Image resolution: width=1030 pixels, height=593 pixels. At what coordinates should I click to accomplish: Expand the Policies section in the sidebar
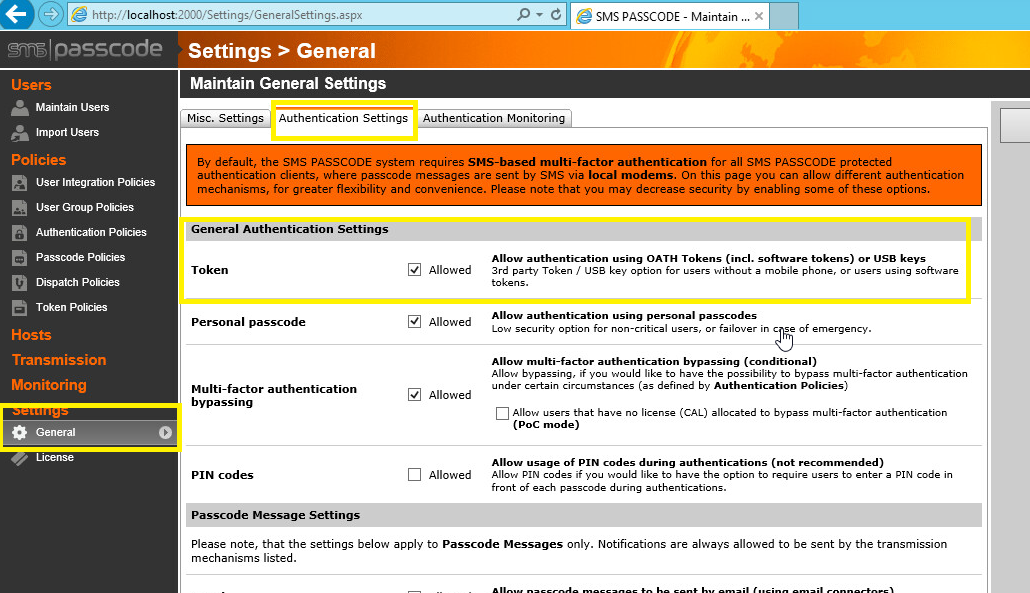(39, 160)
